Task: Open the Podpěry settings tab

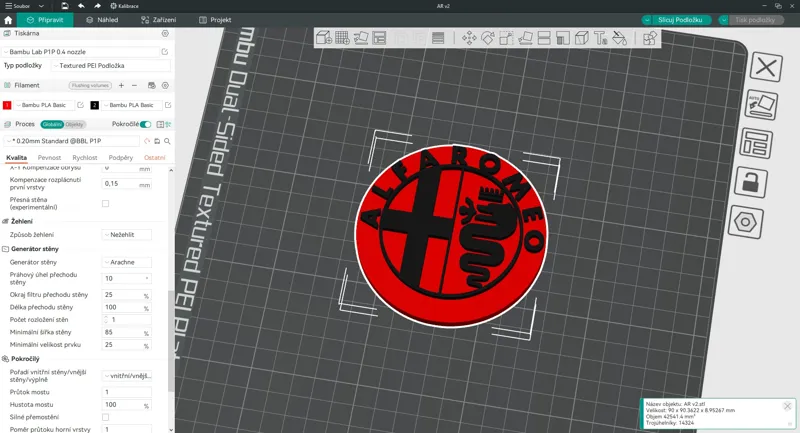Action: click(x=120, y=158)
